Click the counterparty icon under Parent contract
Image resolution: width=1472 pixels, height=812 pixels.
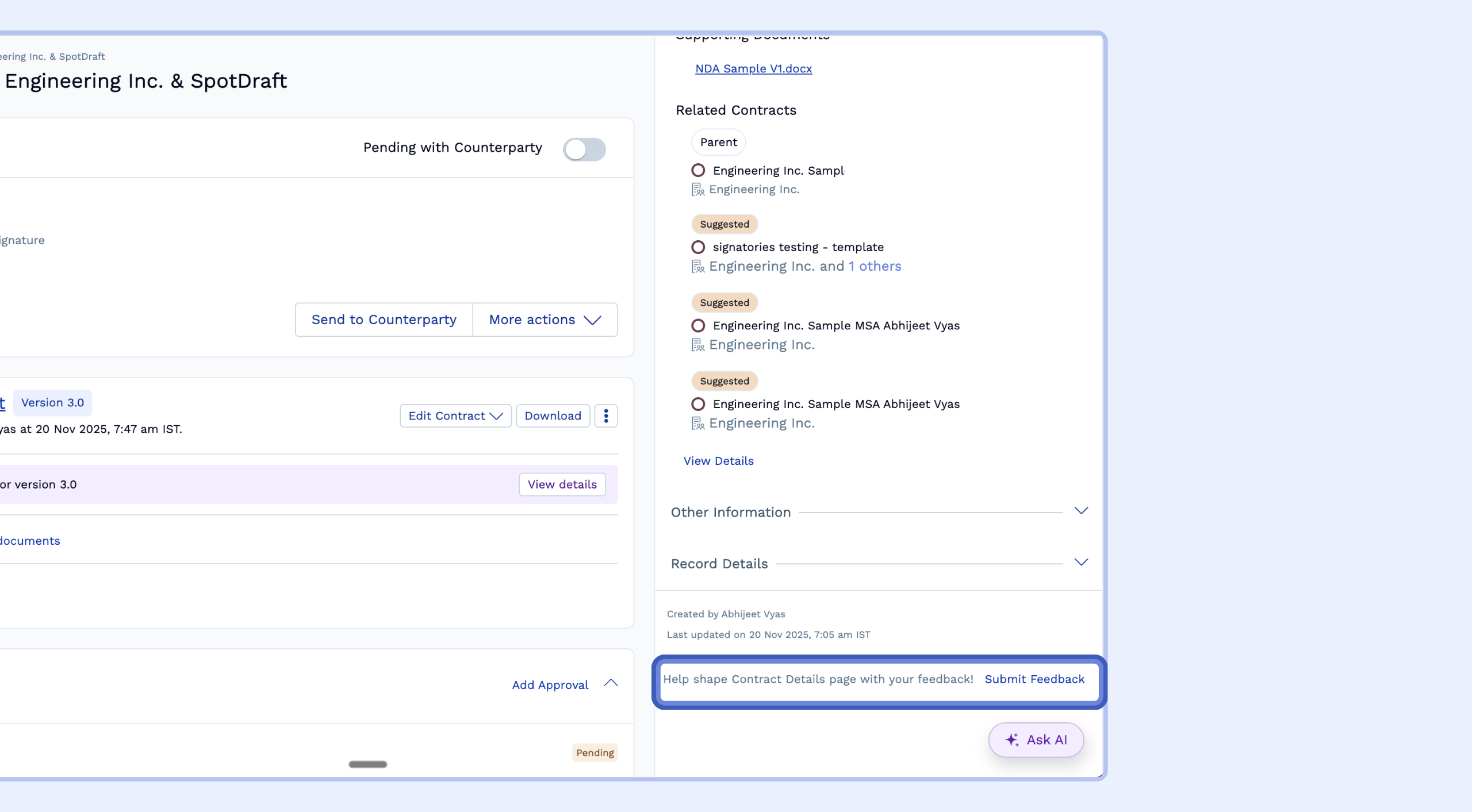click(697, 190)
